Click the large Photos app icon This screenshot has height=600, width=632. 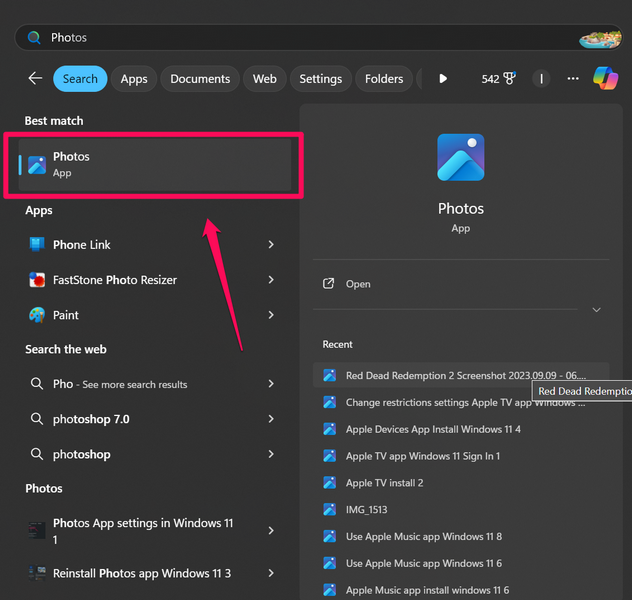(x=460, y=157)
